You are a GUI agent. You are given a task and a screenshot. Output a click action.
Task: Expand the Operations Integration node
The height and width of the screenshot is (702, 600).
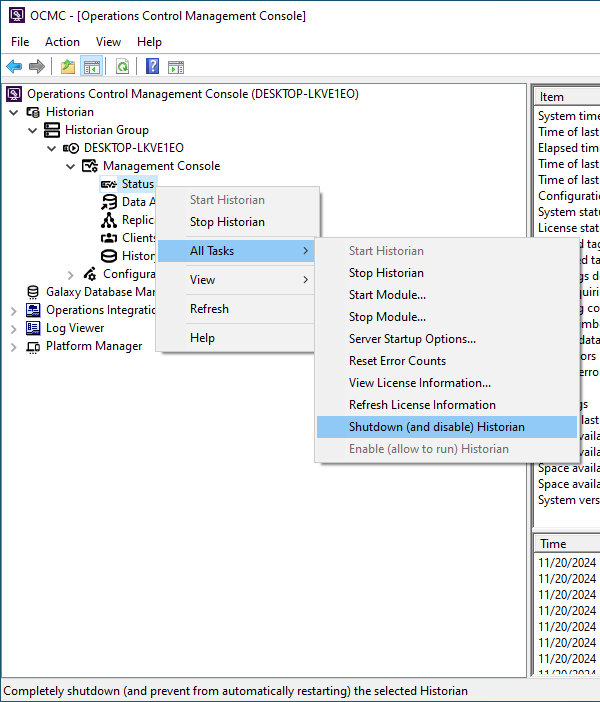(14, 311)
